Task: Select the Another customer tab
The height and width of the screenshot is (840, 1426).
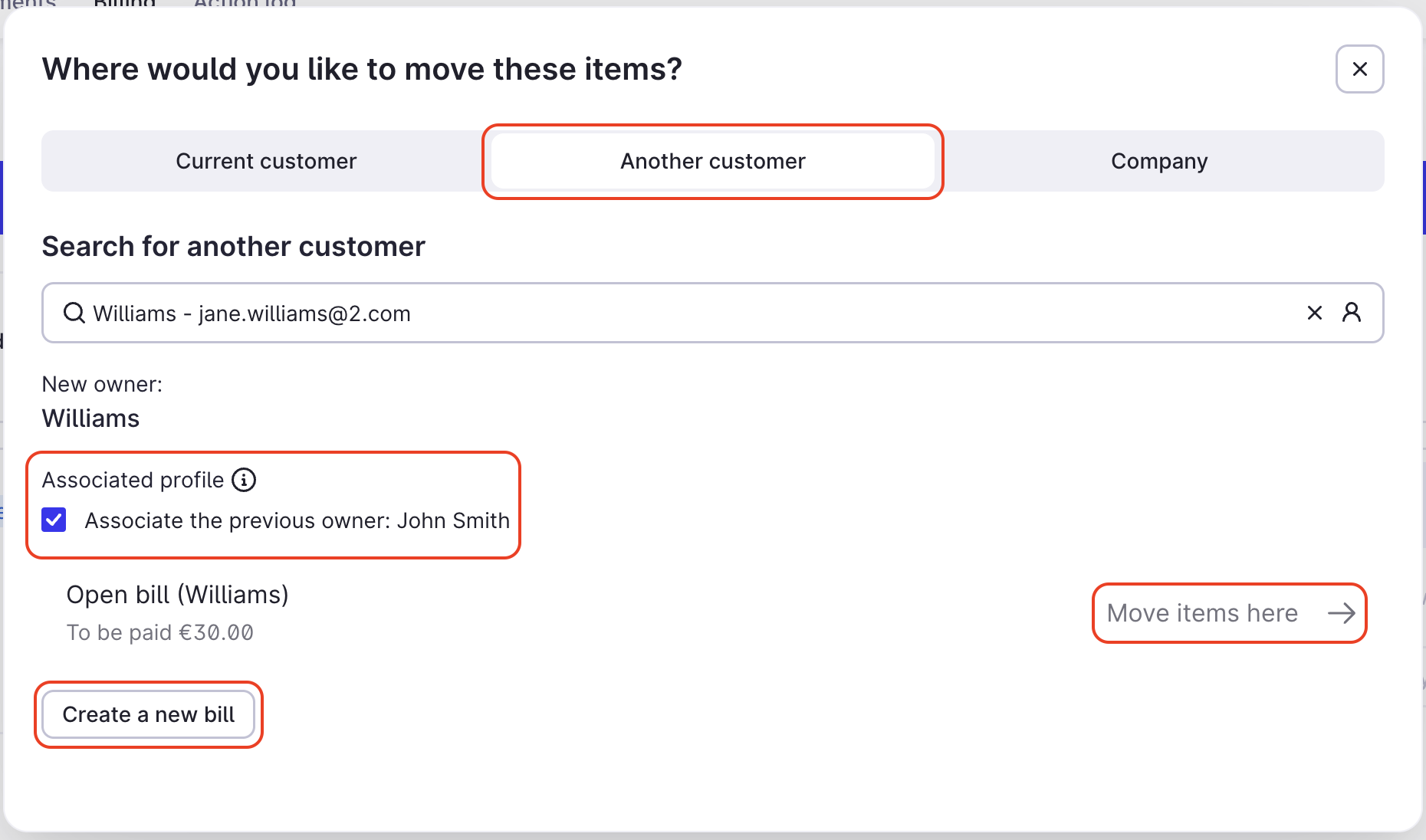Action: coord(713,161)
